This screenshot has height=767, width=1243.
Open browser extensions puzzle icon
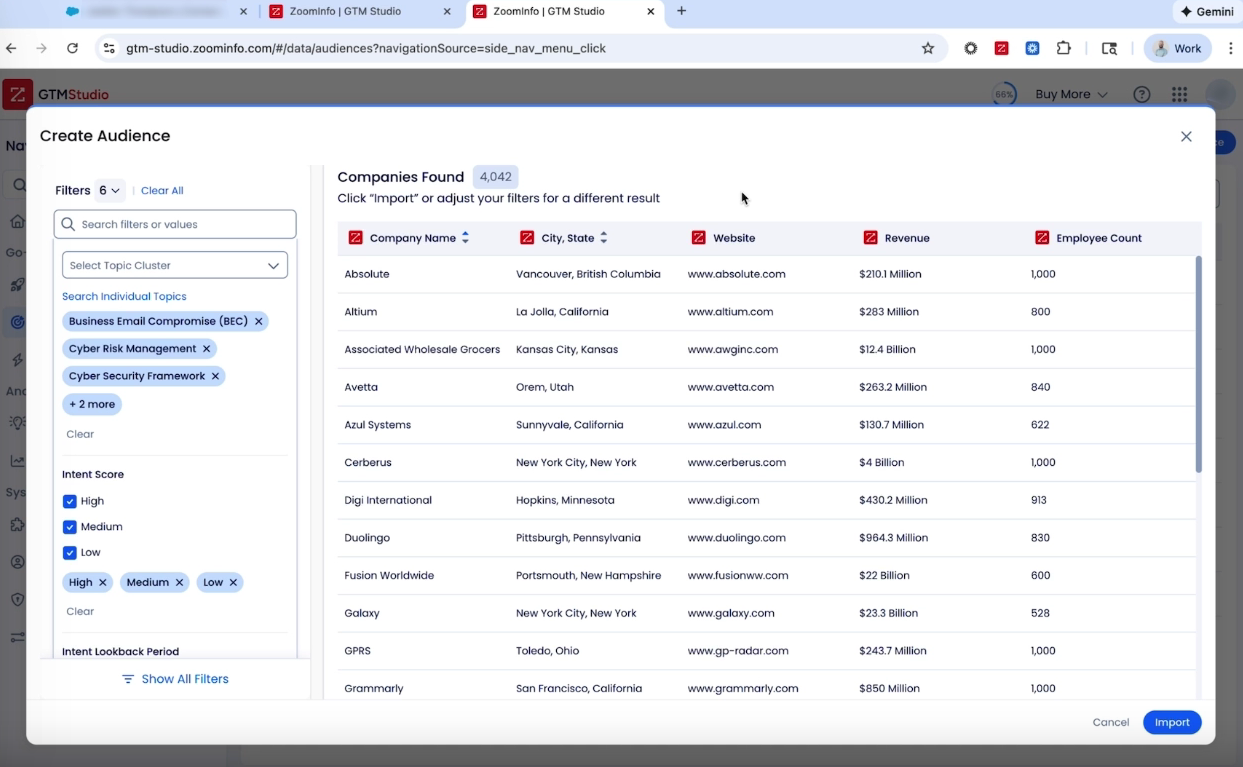click(x=1064, y=48)
